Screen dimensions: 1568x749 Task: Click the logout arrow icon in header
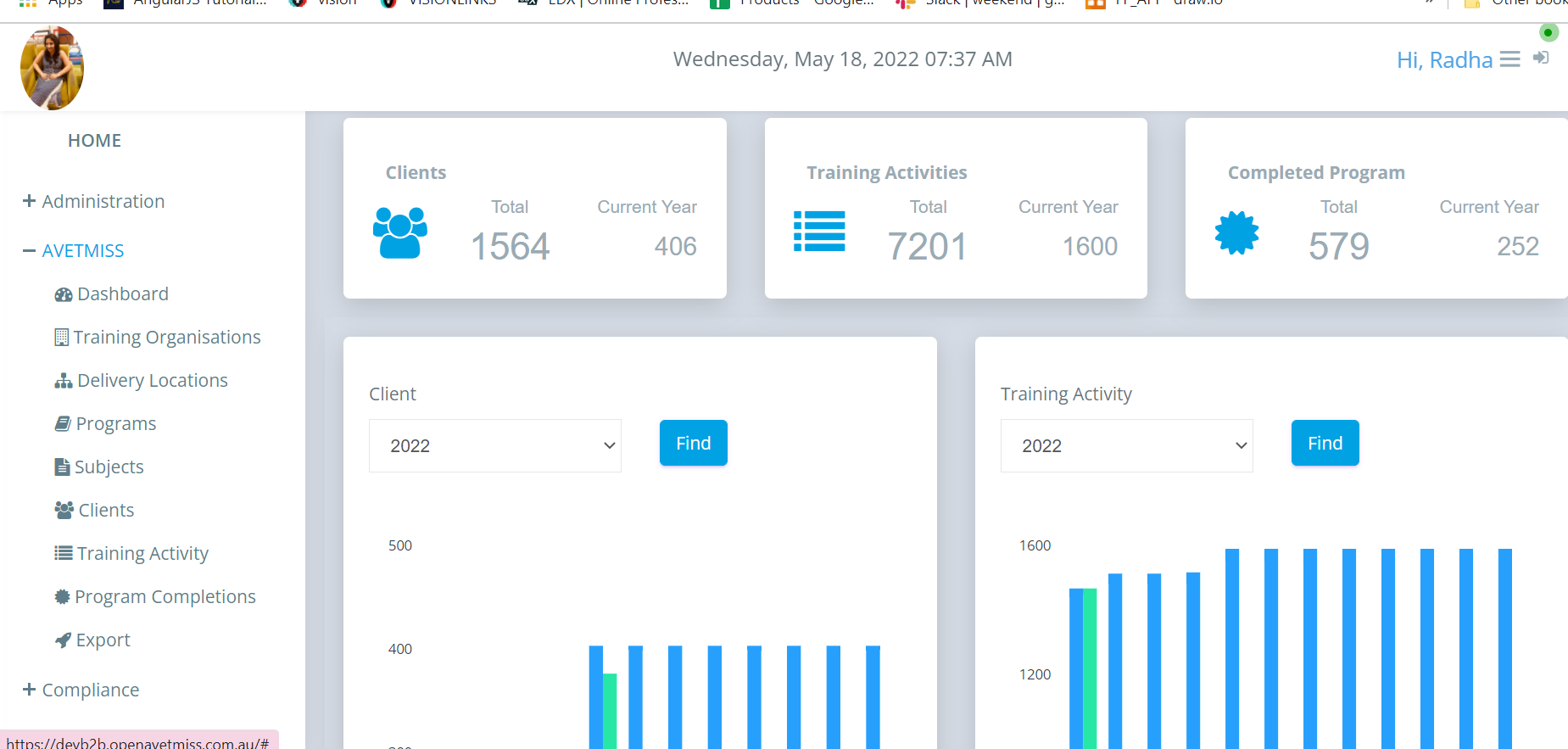pos(1541,58)
